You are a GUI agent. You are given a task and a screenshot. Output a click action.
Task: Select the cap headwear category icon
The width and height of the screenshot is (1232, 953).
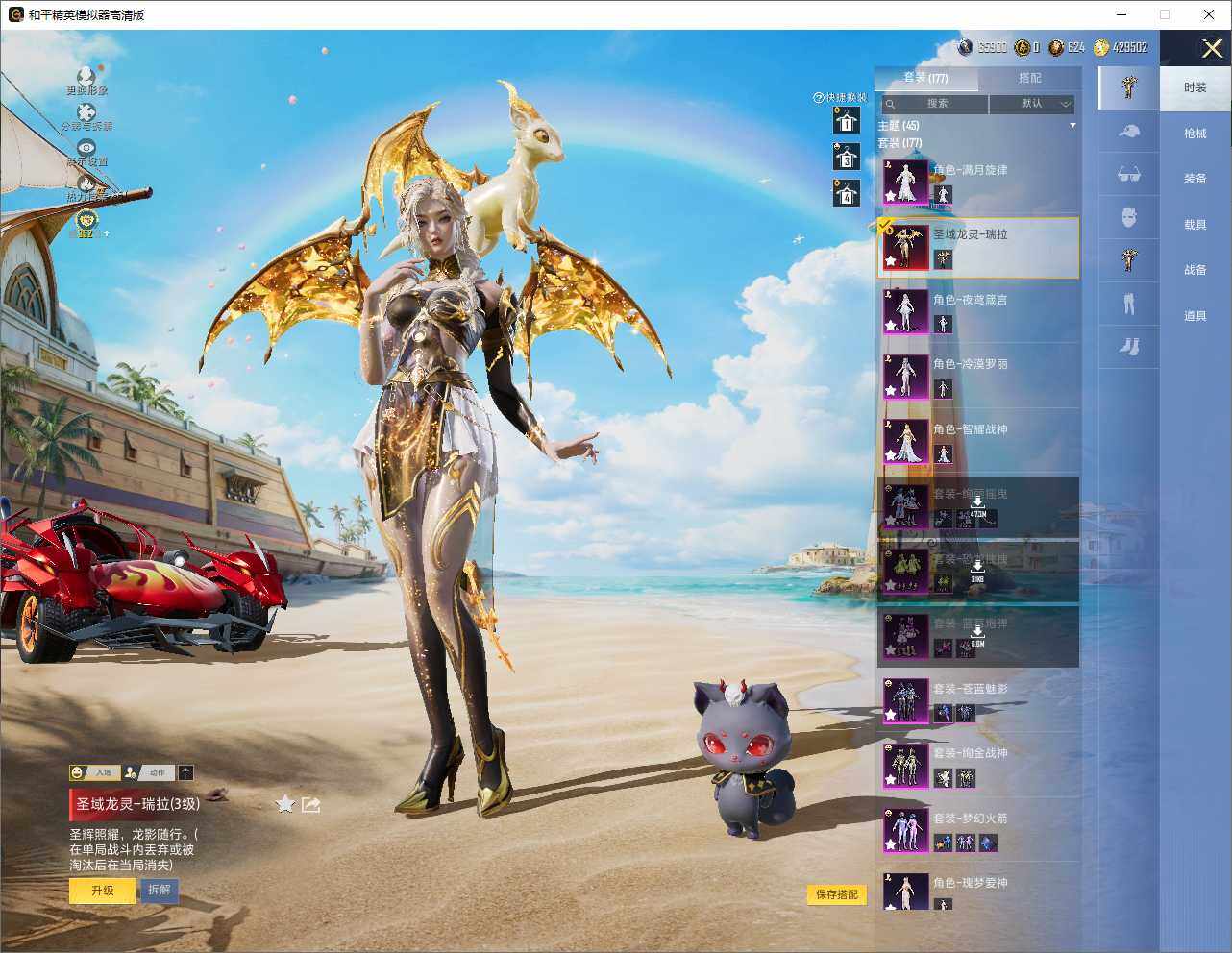tap(1129, 132)
